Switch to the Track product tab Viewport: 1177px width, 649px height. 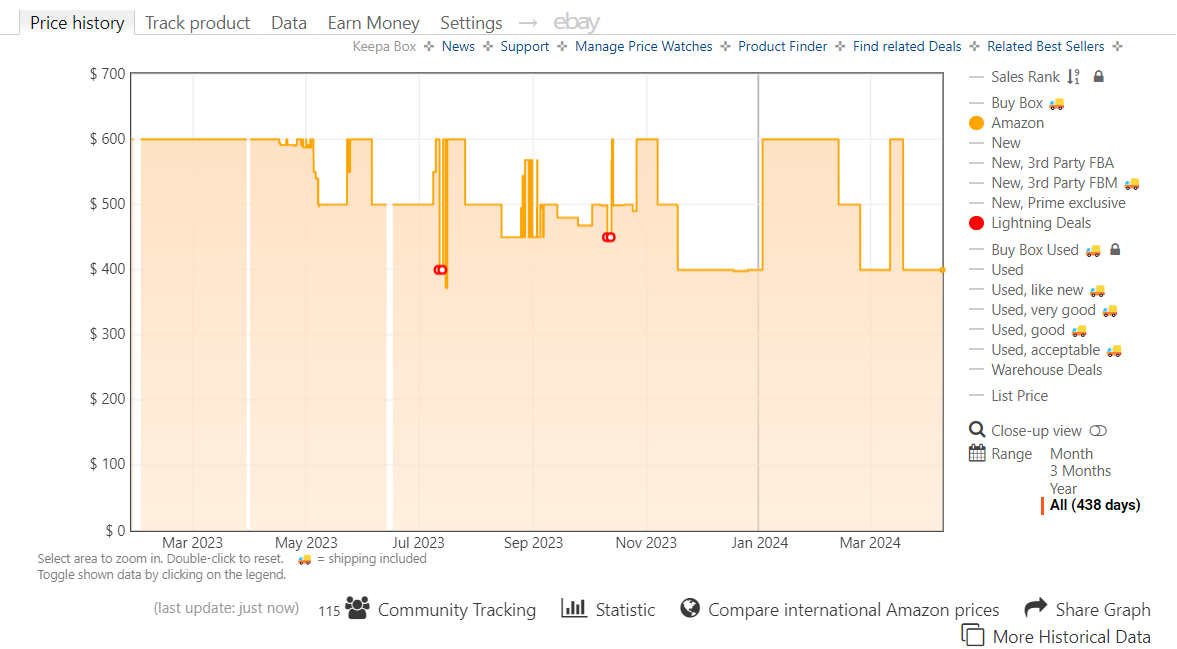197,22
